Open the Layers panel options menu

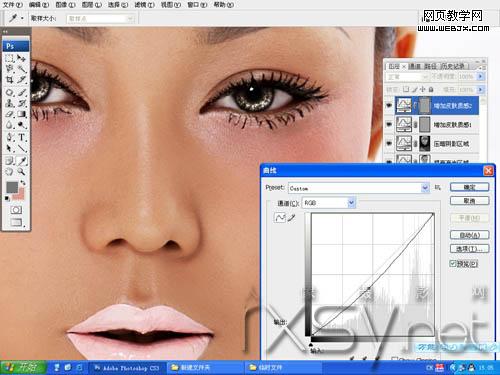pyautogui.click(x=482, y=67)
